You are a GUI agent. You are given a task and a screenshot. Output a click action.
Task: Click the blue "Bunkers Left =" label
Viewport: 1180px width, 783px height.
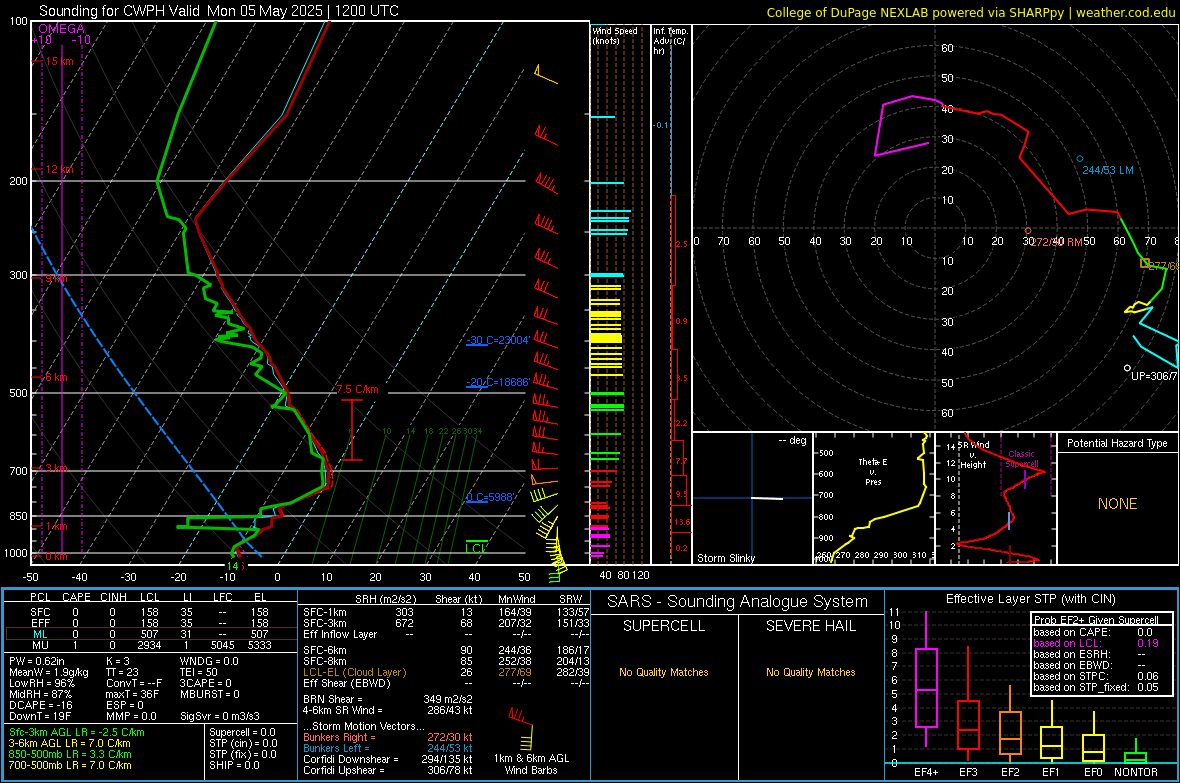pyautogui.click(x=336, y=748)
